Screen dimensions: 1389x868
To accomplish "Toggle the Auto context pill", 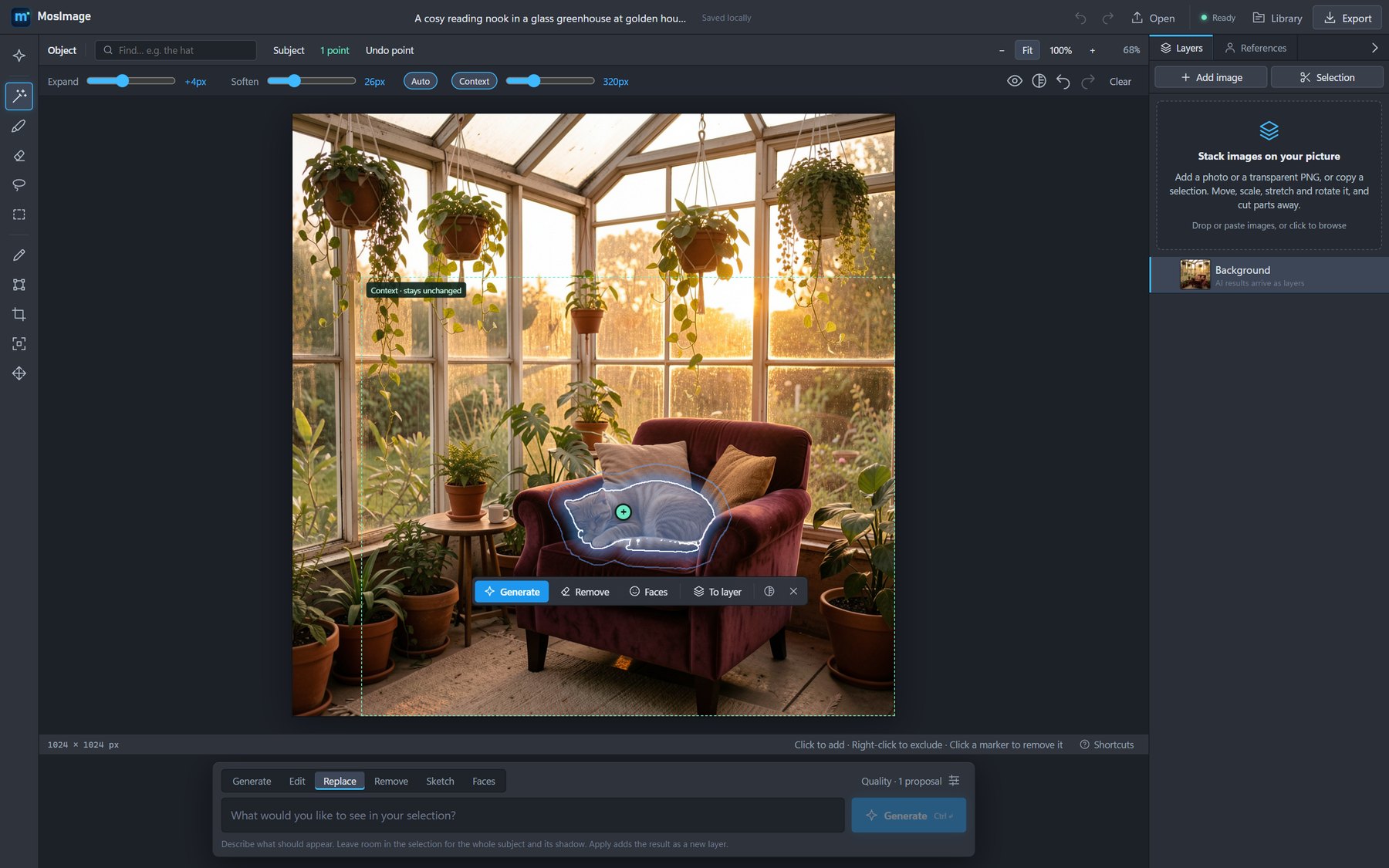I will tap(421, 81).
